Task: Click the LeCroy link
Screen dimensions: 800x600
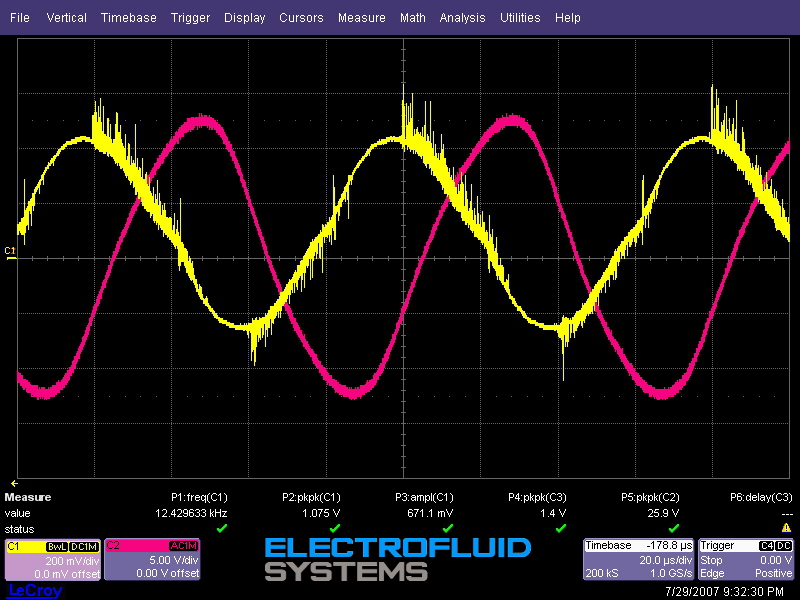Action: tap(35, 591)
